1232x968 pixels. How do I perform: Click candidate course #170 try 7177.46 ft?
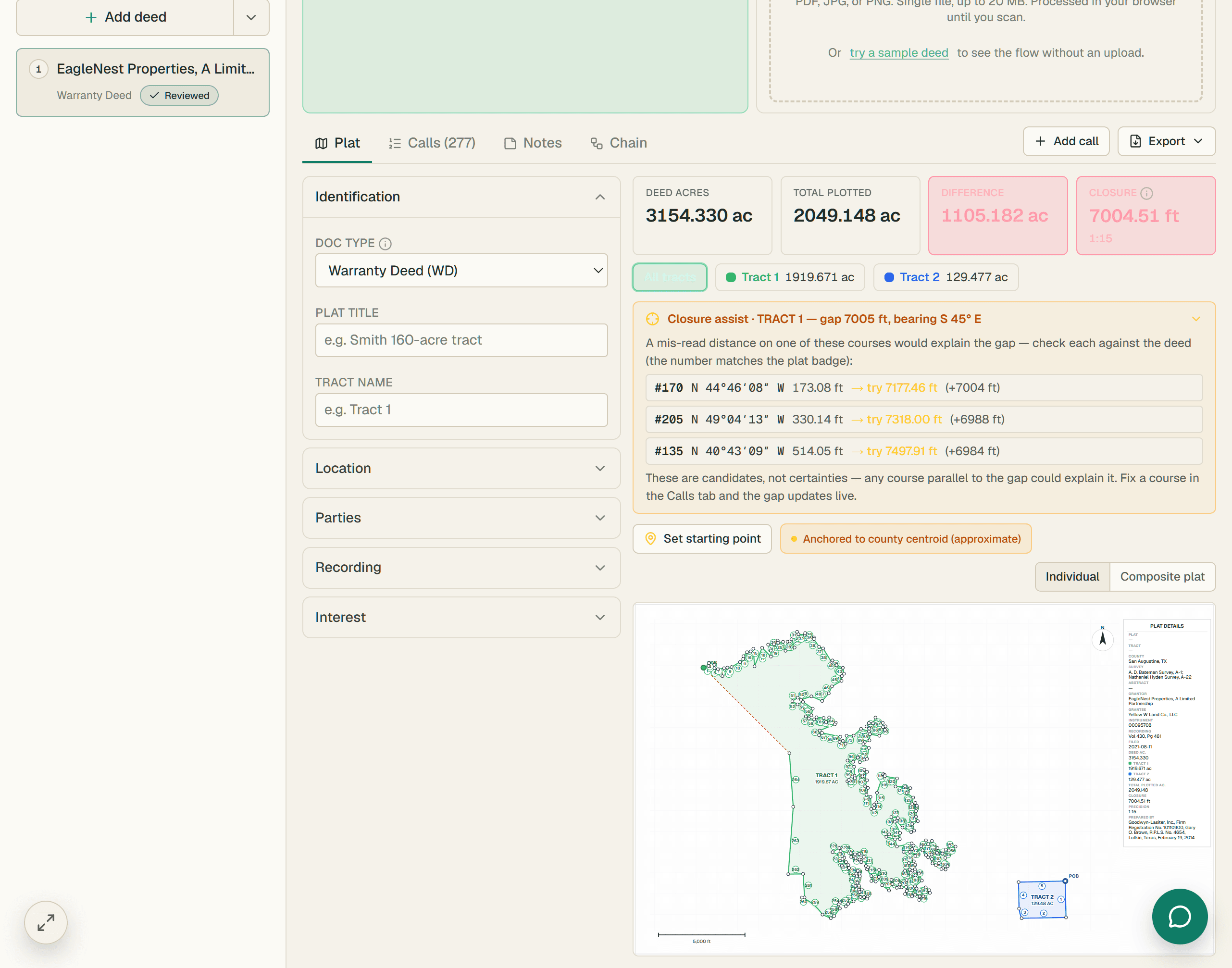pyautogui.click(x=924, y=388)
